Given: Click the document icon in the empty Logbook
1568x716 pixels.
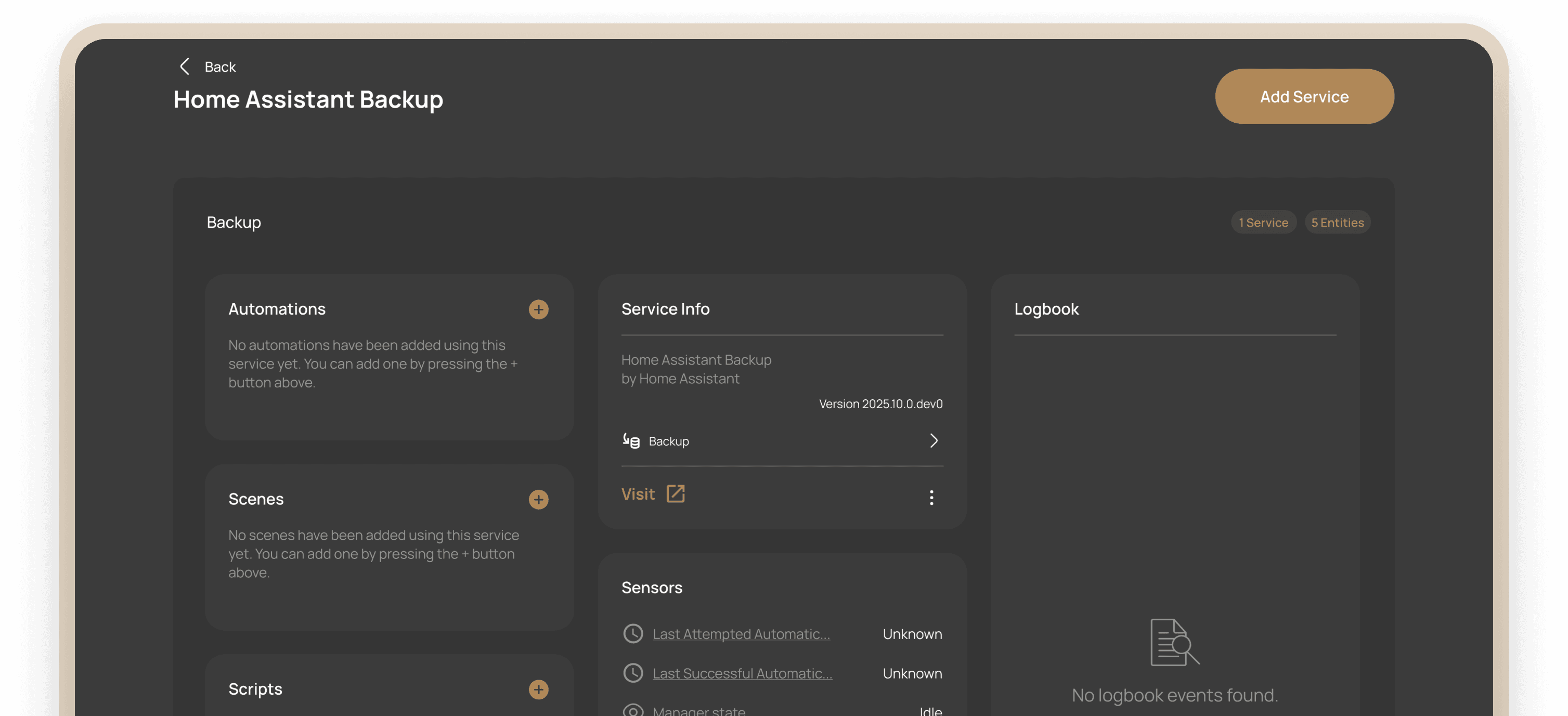Looking at the screenshot, I should click(1174, 642).
